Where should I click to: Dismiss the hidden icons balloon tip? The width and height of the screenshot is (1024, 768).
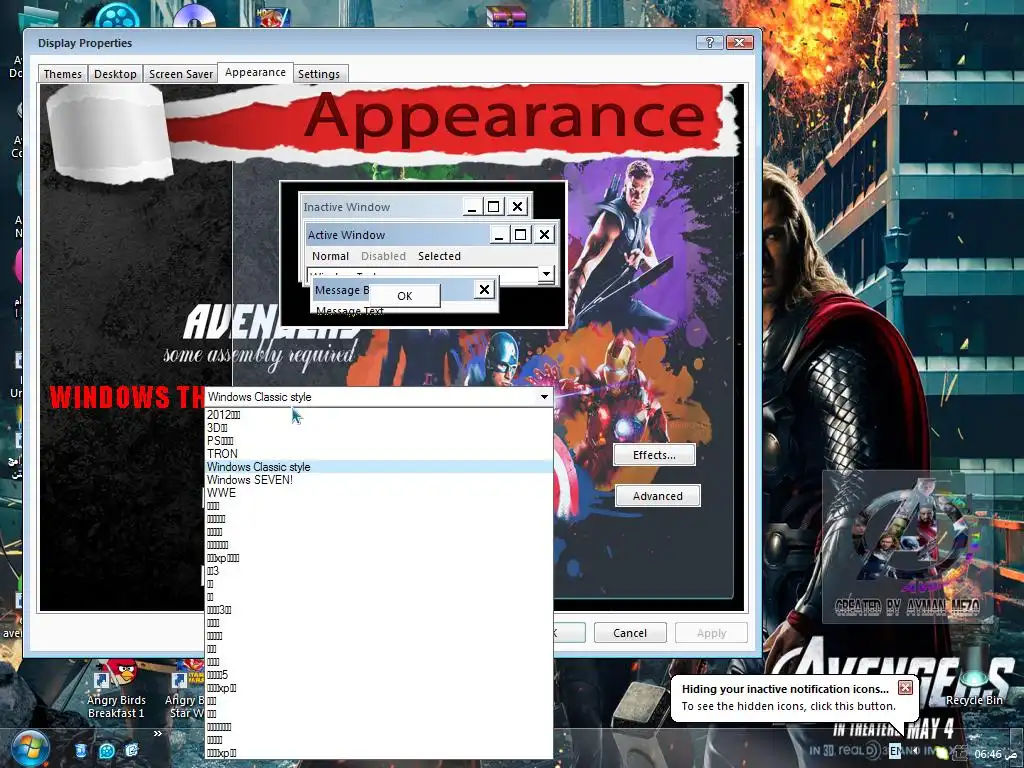pos(905,688)
